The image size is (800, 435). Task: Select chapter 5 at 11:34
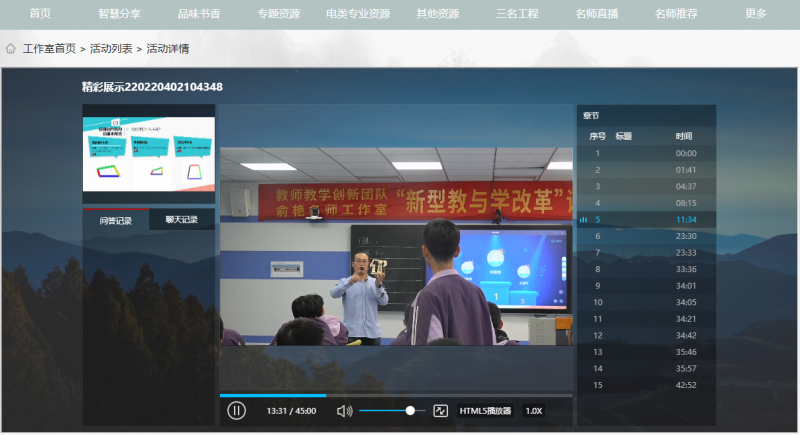646,219
